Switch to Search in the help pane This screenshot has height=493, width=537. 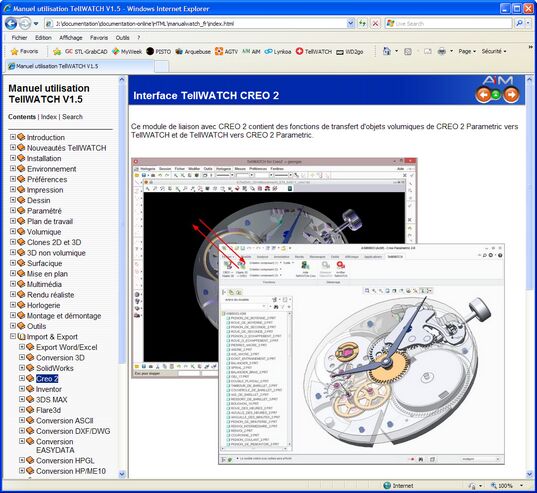[x=72, y=117]
